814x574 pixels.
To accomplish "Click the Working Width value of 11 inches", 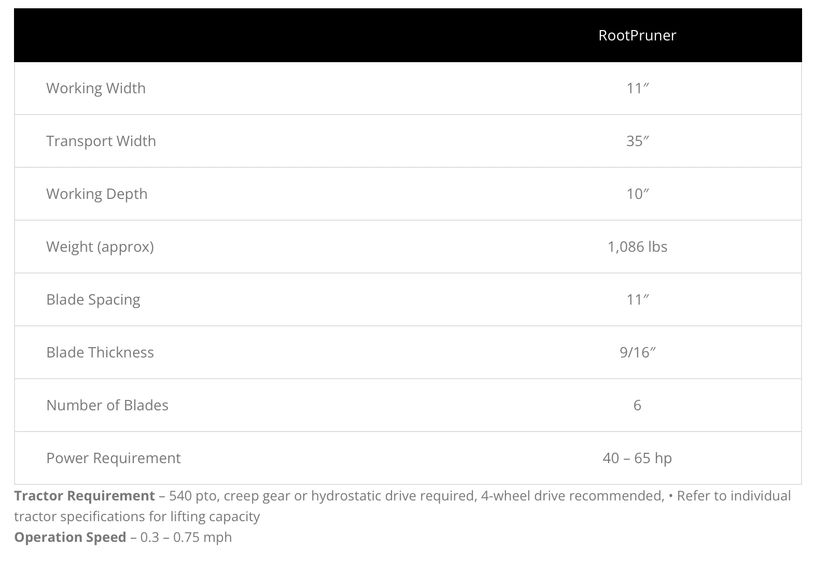I will click(637, 88).
